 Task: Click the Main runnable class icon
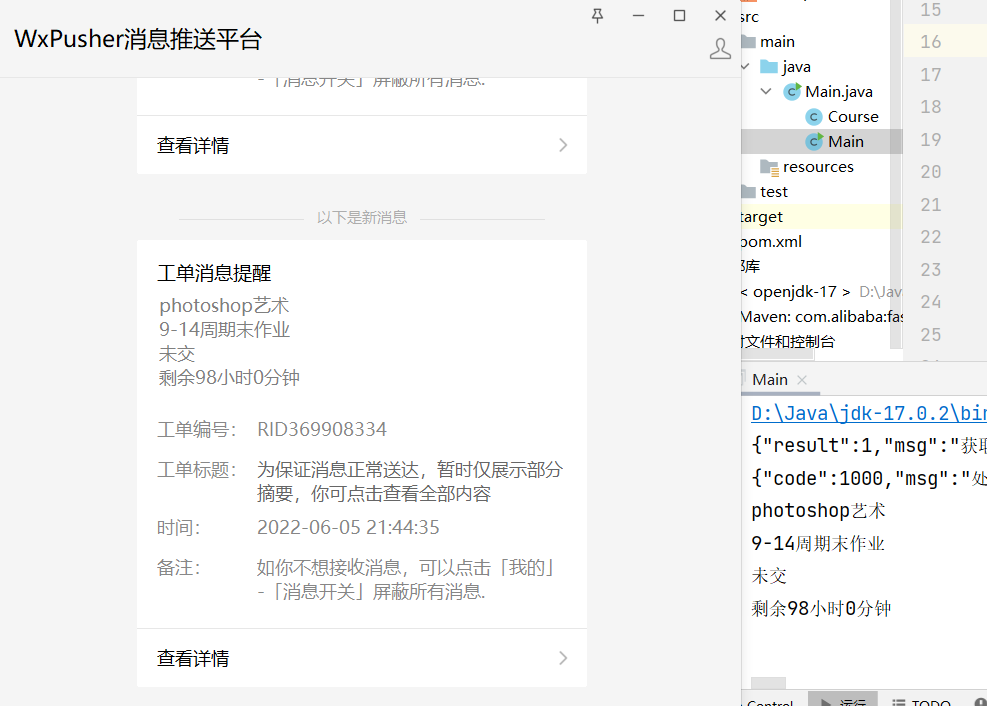click(x=815, y=142)
